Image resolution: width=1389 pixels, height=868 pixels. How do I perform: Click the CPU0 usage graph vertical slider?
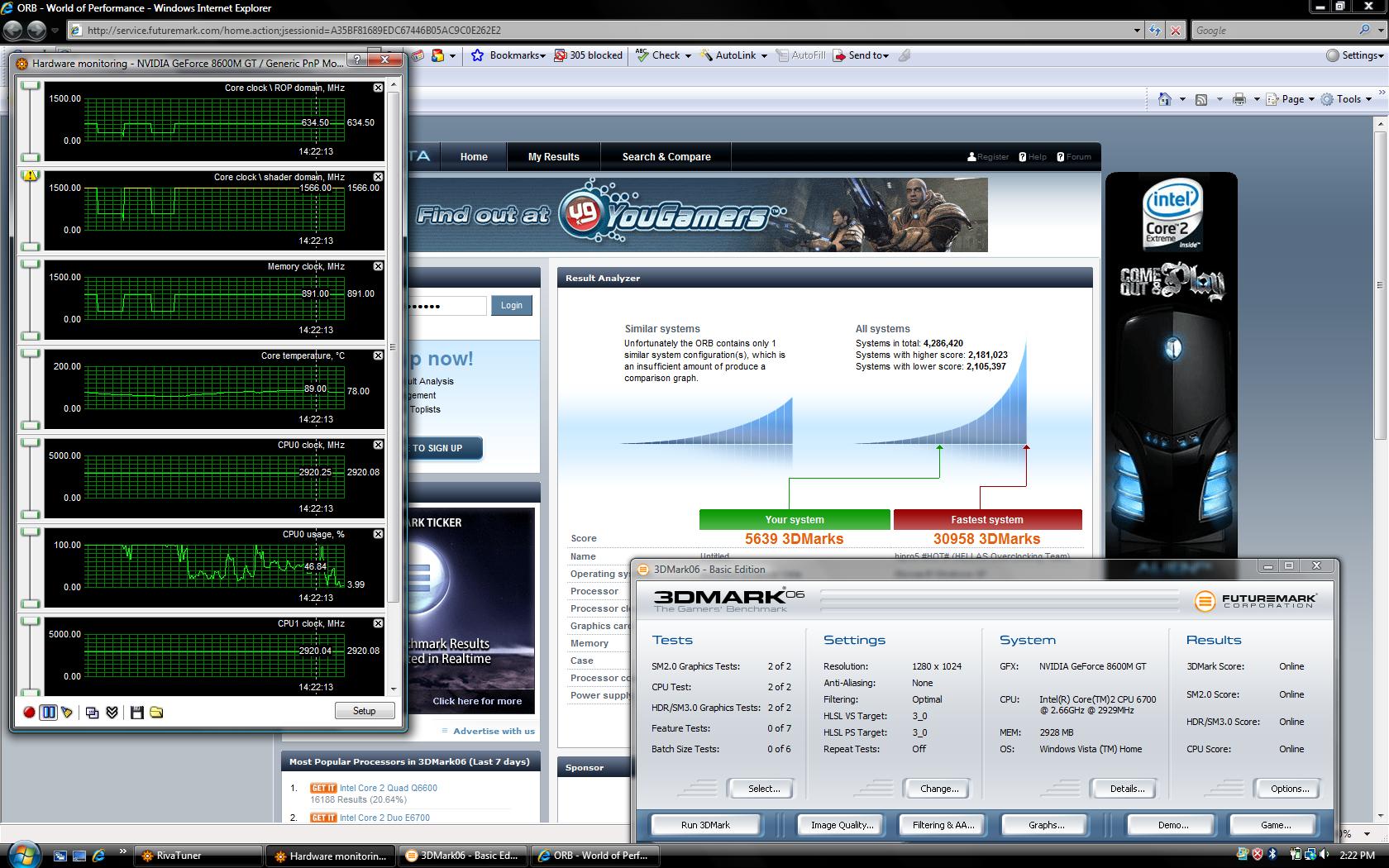pyautogui.click(x=31, y=567)
